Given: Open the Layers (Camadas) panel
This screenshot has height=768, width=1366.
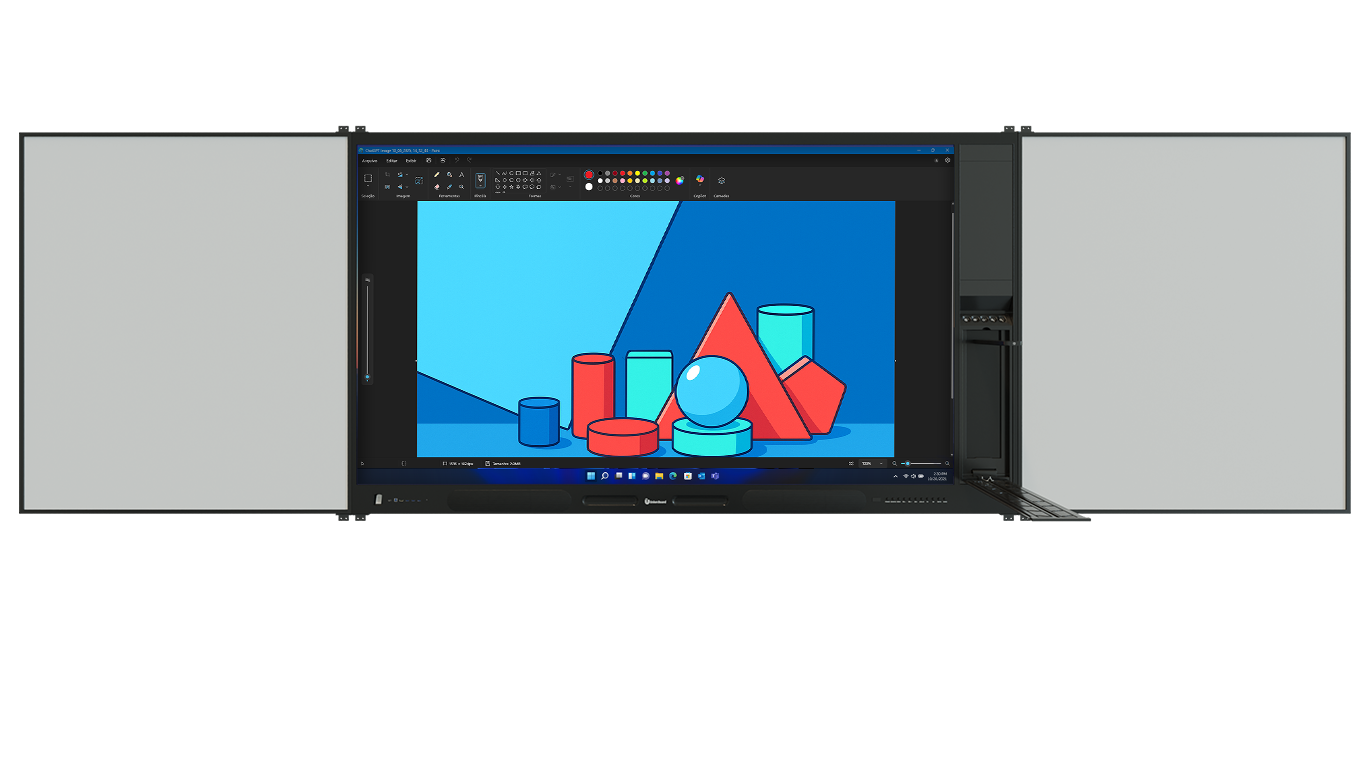Looking at the screenshot, I should [x=721, y=181].
